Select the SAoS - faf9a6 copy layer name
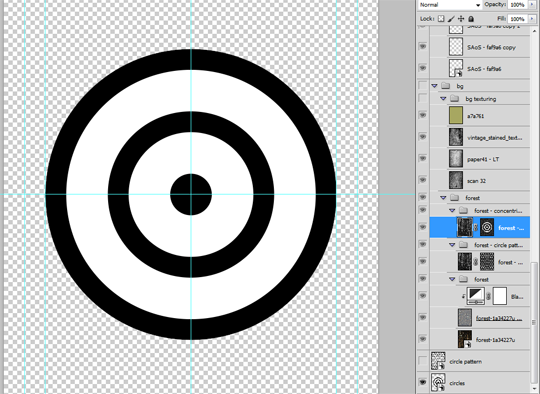Image resolution: width=540 pixels, height=394 pixels. coord(491,47)
